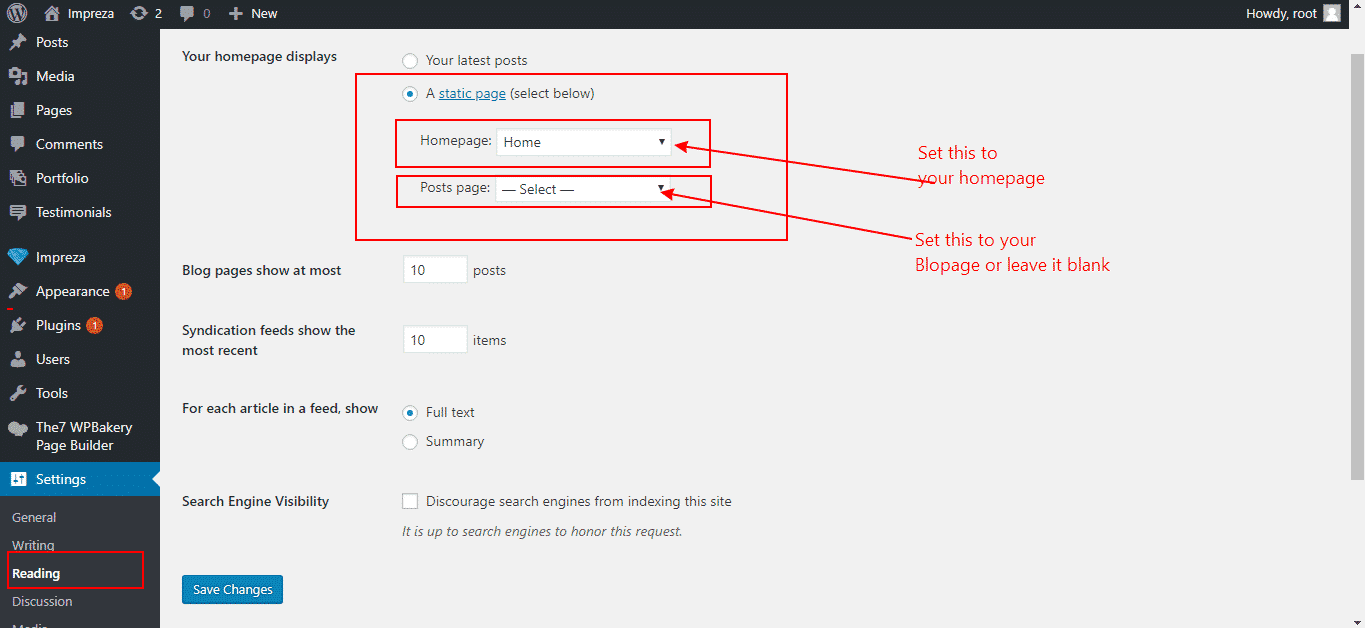Click the Users person icon
This screenshot has width=1365, height=628.
coord(18,359)
